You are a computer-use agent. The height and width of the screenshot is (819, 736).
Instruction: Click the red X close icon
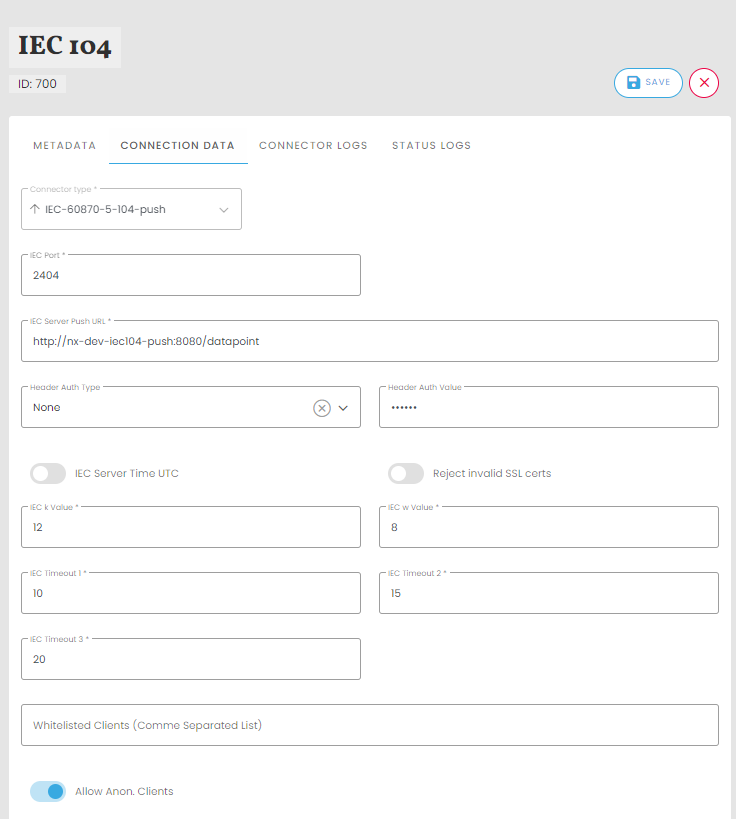pyautogui.click(x=704, y=83)
